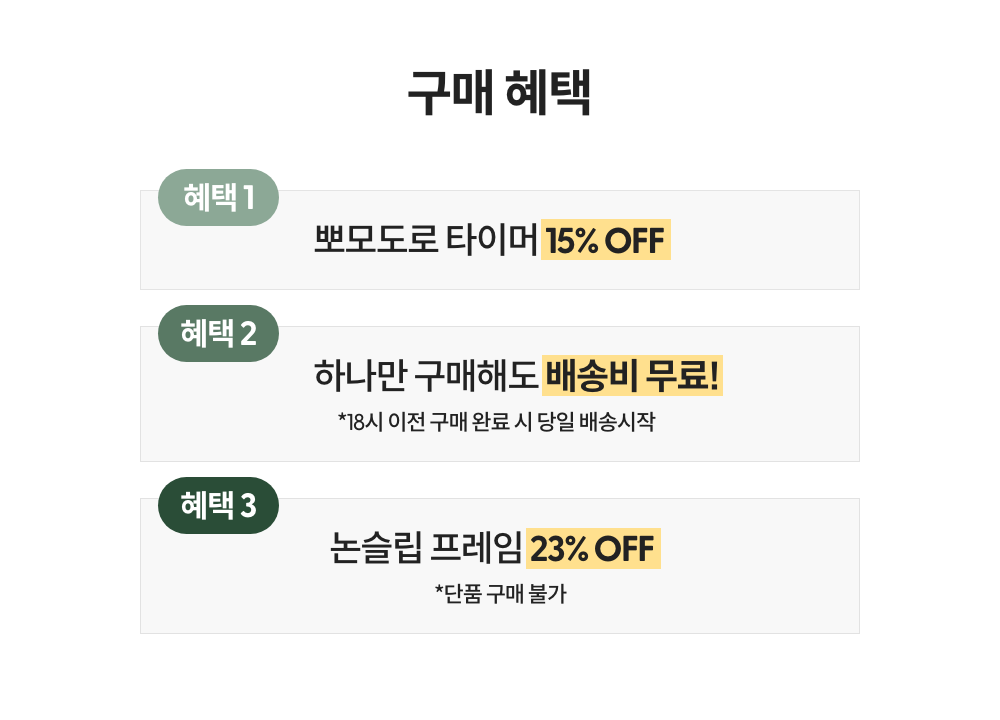The width and height of the screenshot is (1000, 720).
Task: Click the number 3 in the dark green badge
Action: [248, 506]
